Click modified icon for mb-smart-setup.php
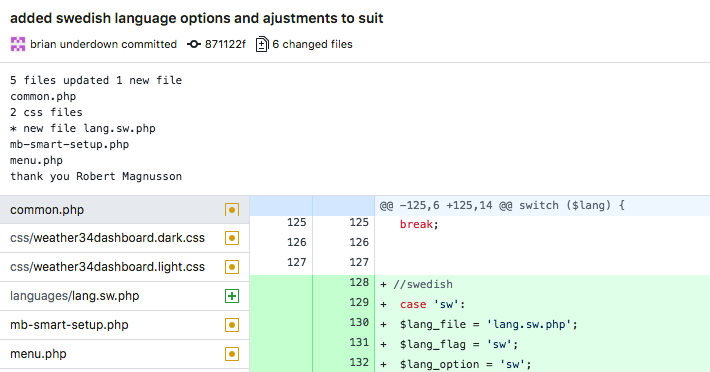 pyautogui.click(x=232, y=325)
